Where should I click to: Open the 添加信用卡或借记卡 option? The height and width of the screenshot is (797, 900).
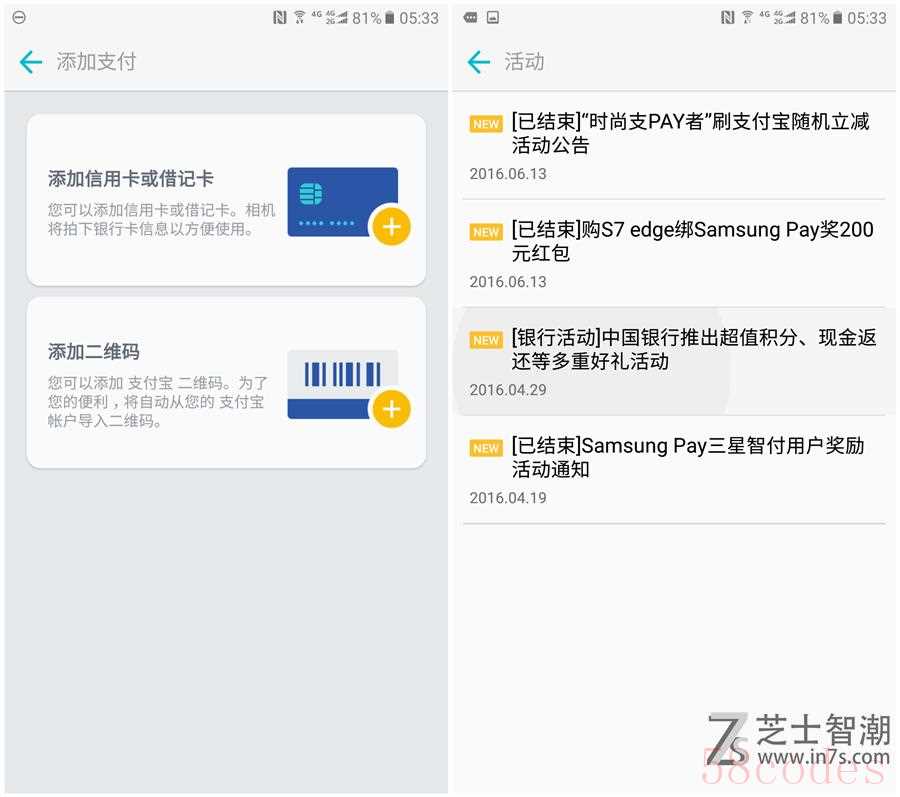click(x=226, y=200)
